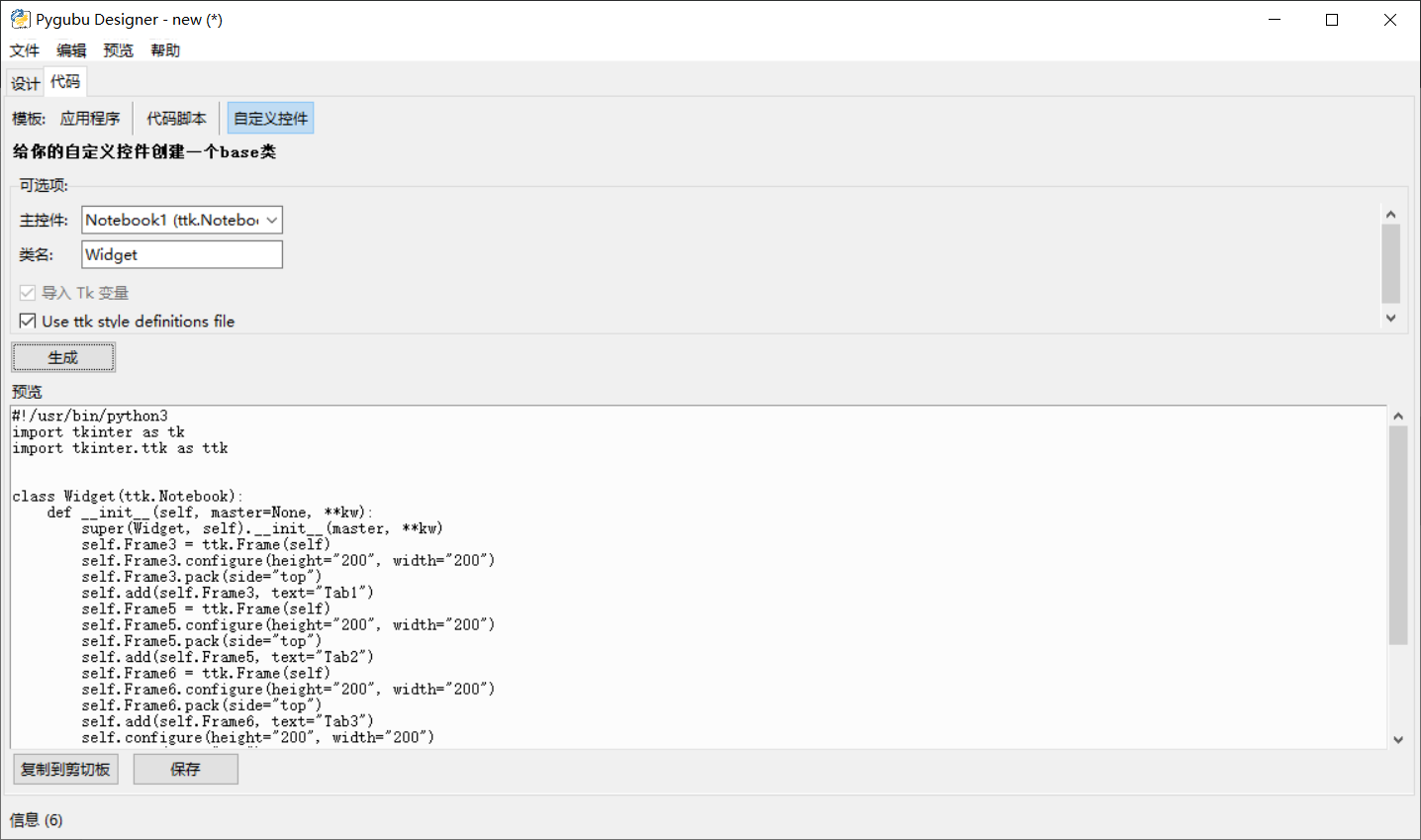Toggle the 导入 Tk 变量 checkbox
Image resolution: width=1421 pixels, height=840 pixels.
(28, 293)
